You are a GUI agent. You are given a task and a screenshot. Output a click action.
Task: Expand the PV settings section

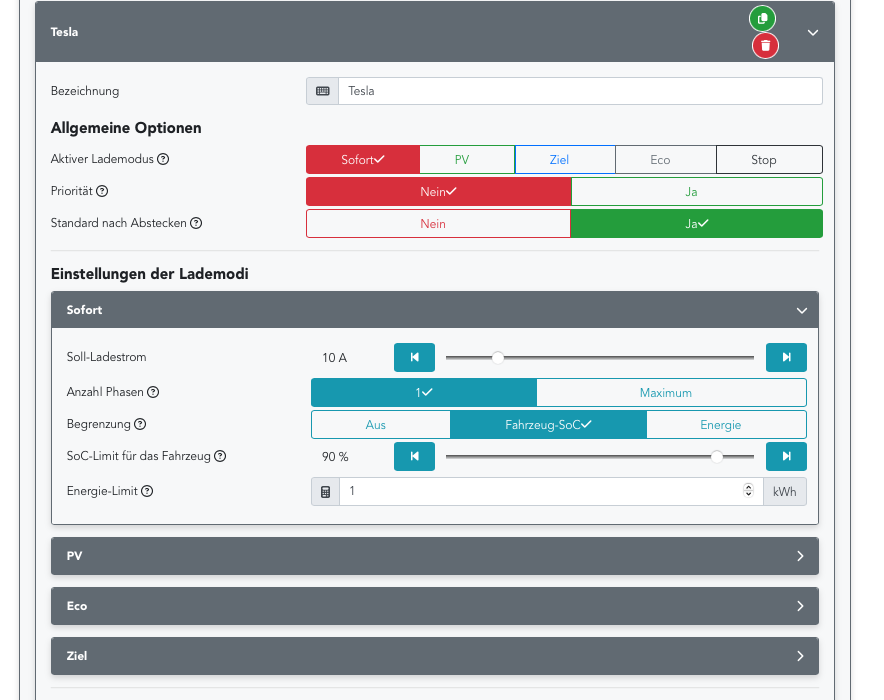(x=434, y=556)
